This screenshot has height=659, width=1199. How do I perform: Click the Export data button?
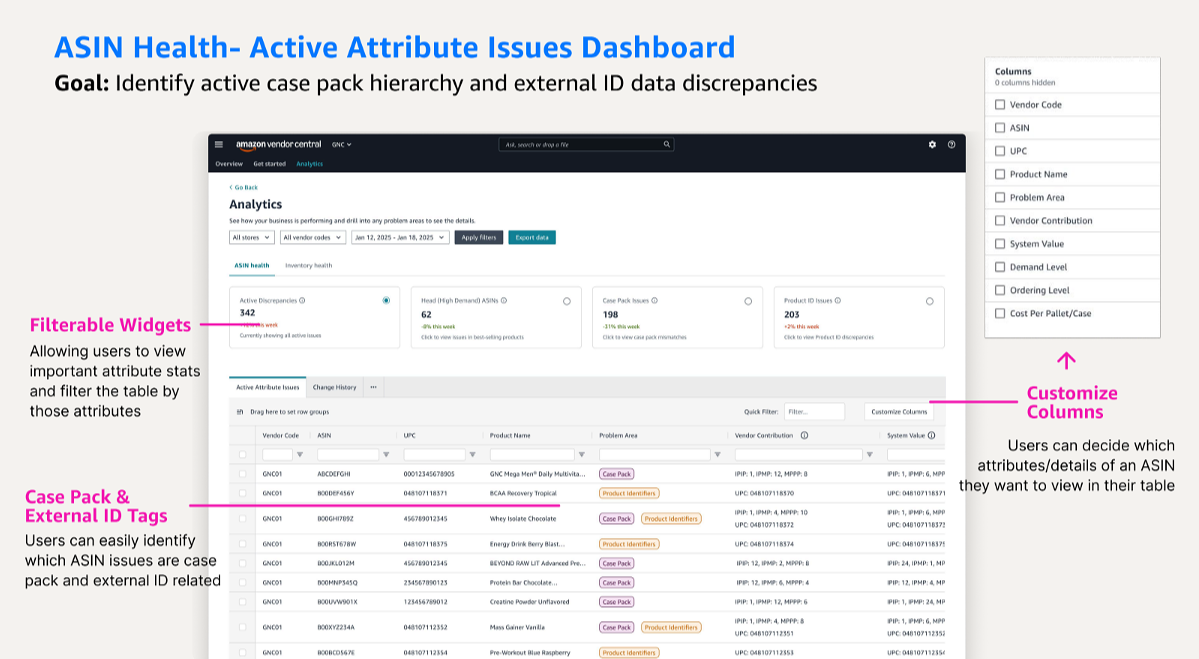[531, 238]
